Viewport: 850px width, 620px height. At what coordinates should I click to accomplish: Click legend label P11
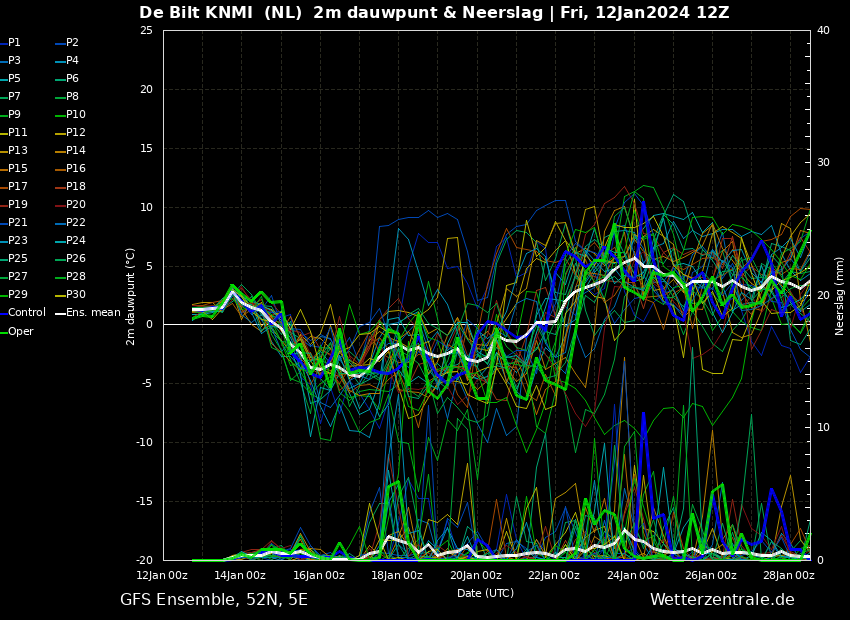14,132
